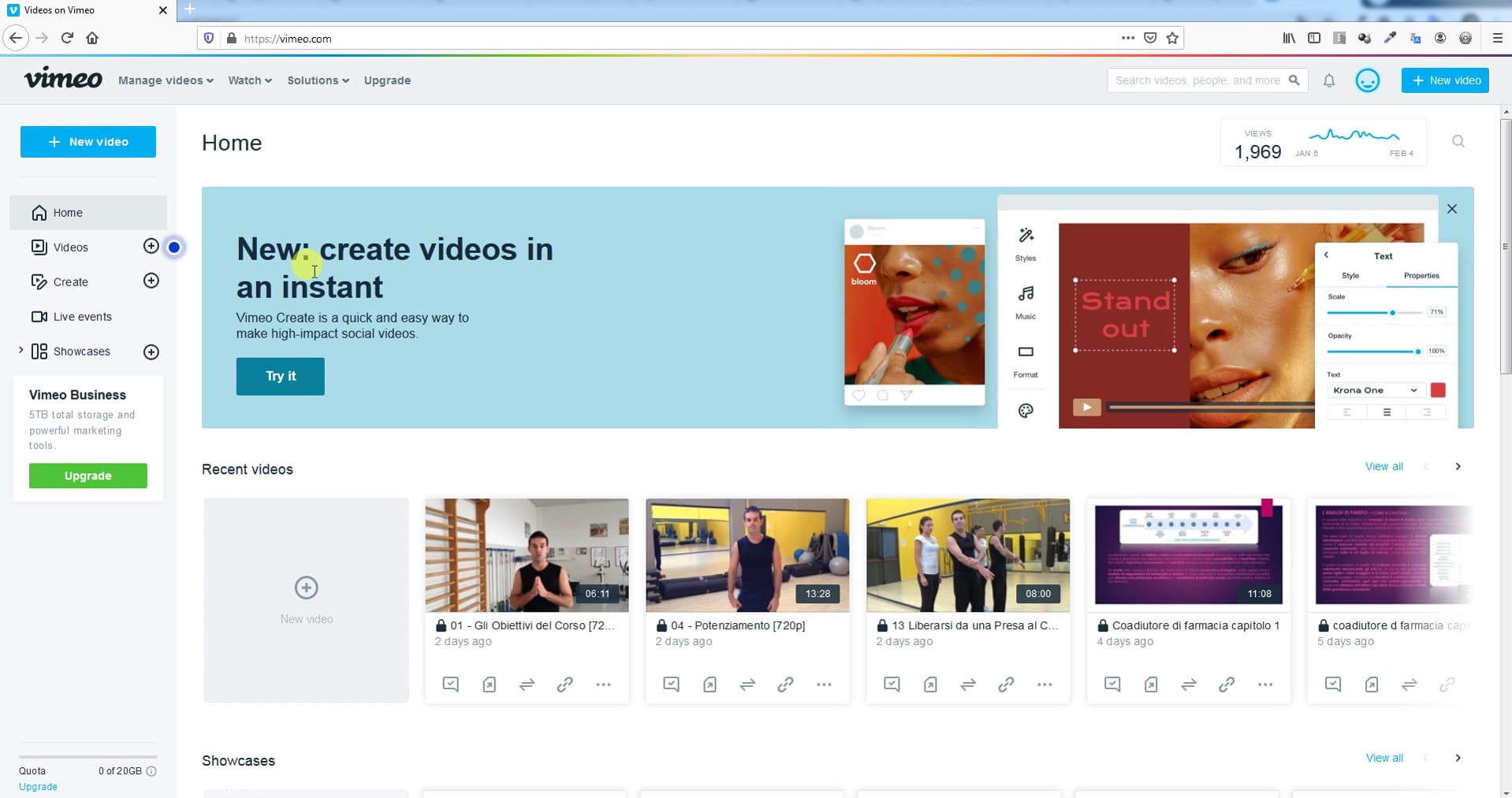The image size is (1512, 798).
Task: Click the search icon next to views card
Action: click(x=1458, y=141)
